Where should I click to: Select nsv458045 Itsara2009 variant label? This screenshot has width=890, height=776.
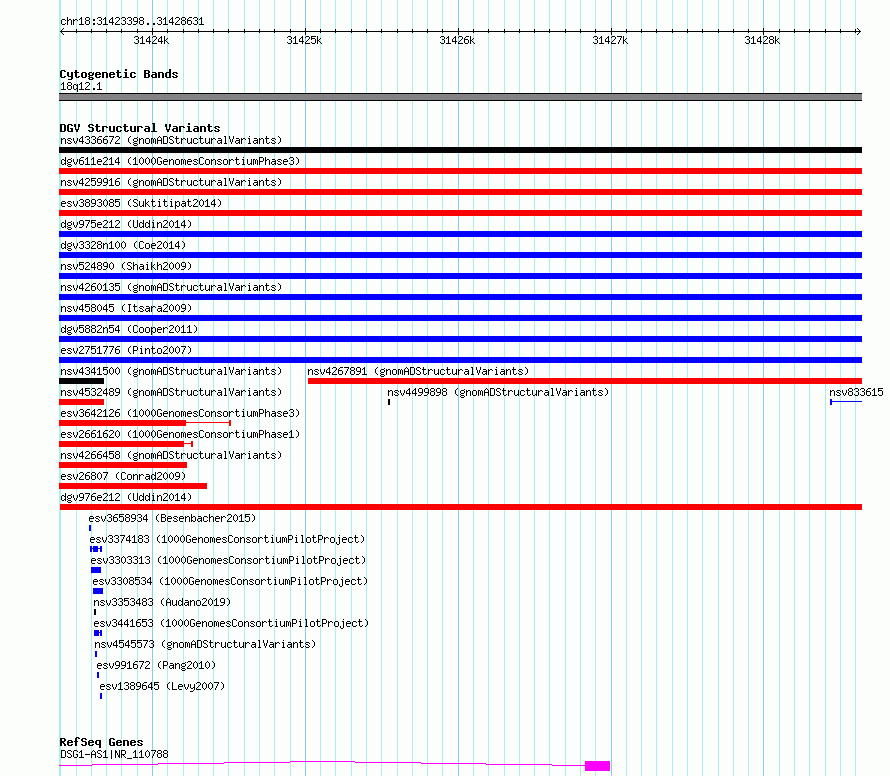126,308
